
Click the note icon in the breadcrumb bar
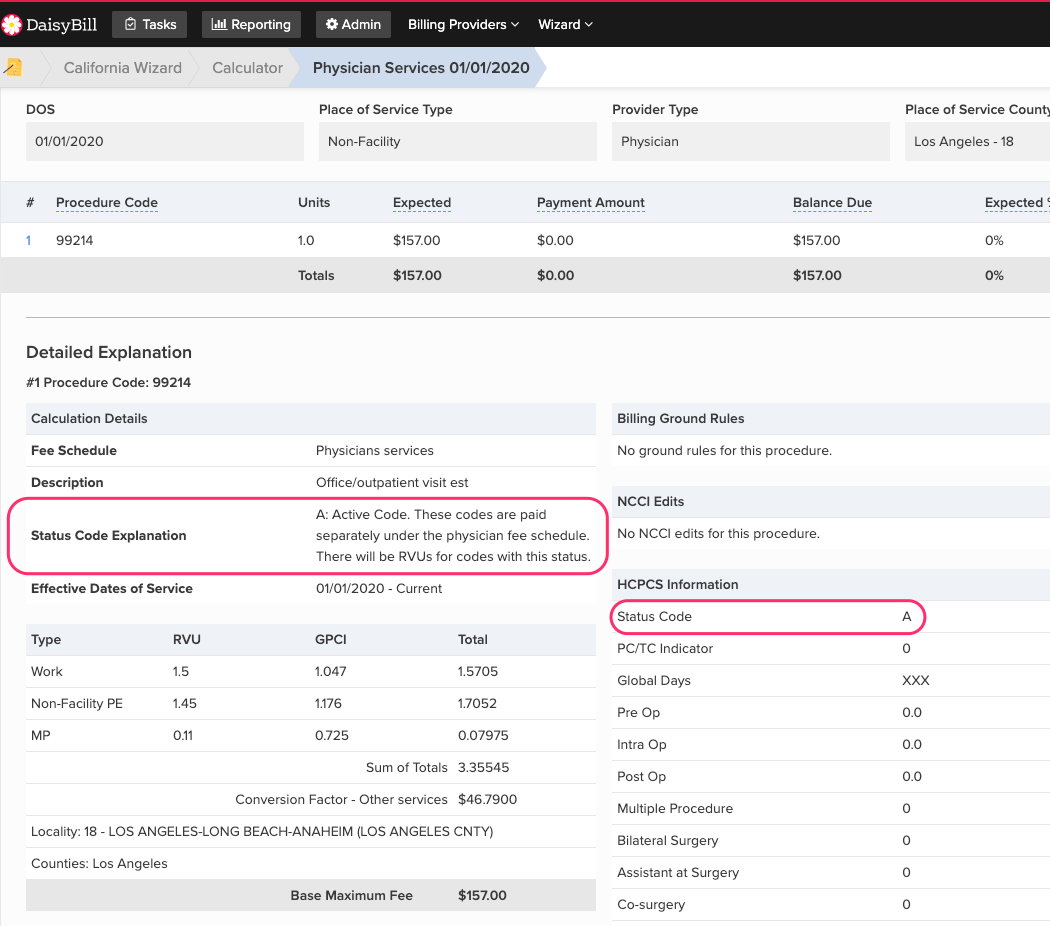[x=14, y=66]
